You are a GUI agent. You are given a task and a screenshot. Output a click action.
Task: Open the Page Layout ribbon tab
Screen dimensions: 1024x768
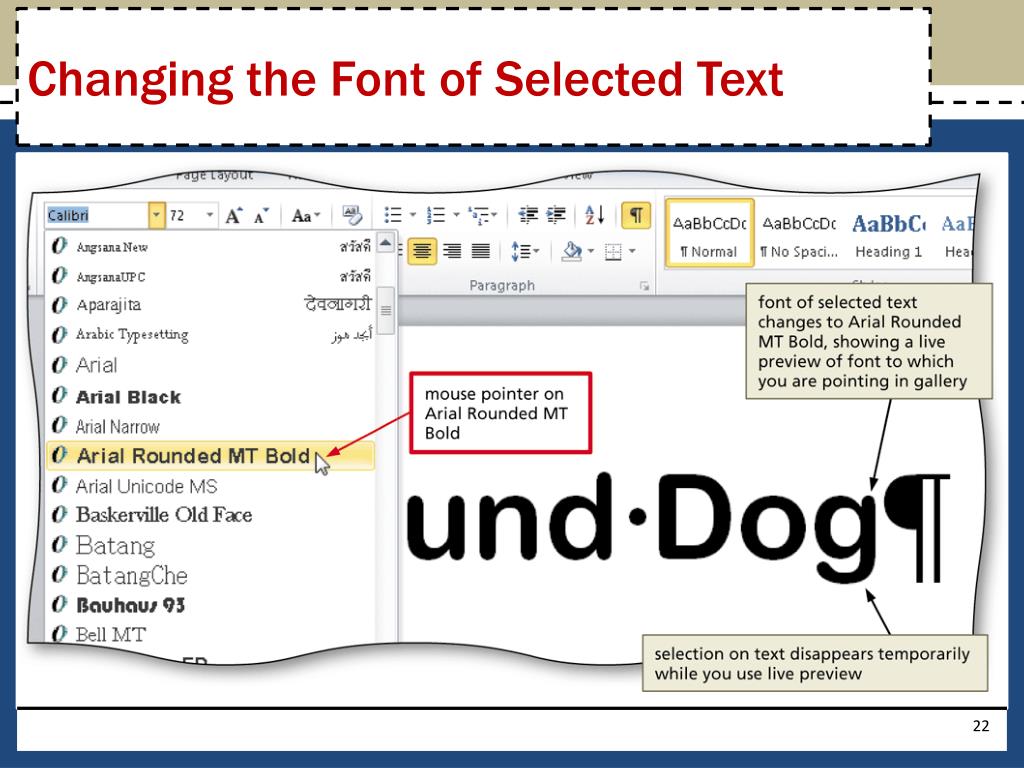[214, 175]
